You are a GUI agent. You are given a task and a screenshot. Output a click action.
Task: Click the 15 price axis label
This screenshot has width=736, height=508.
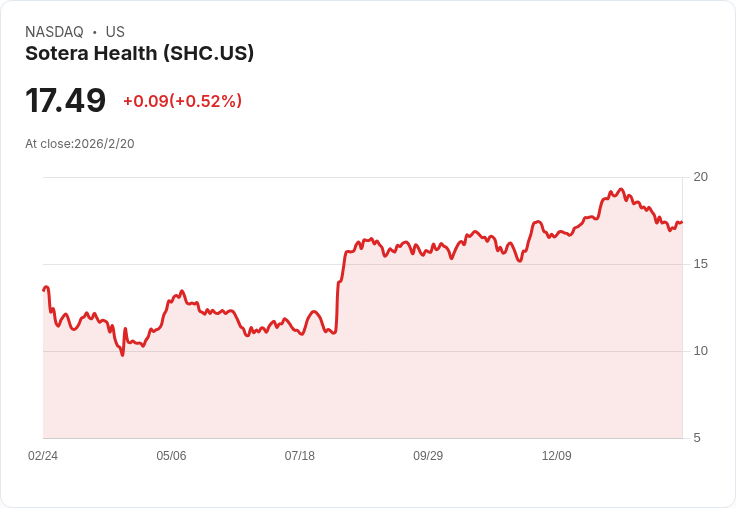(x=700, y=264)
